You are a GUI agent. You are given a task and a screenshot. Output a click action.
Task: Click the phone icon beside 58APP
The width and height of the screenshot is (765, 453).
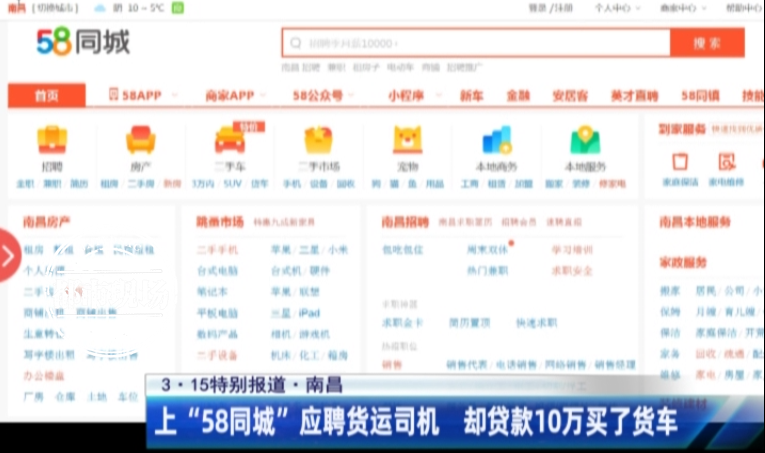pos(114,94)
